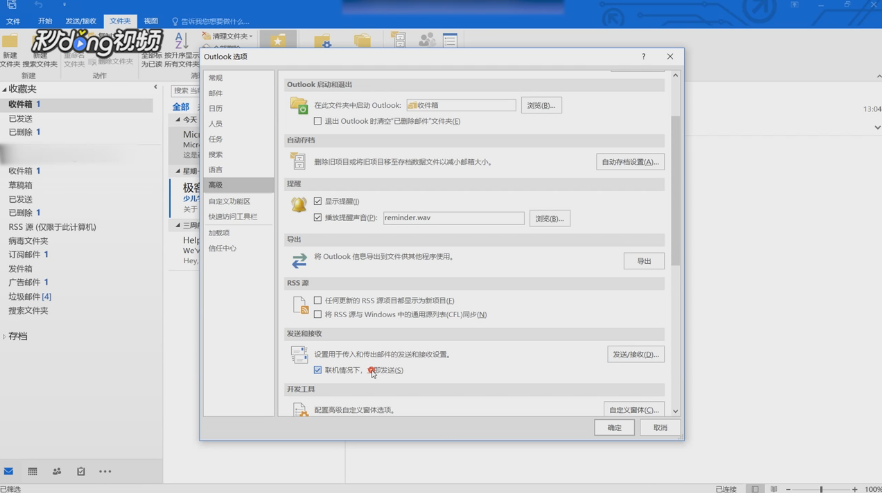Click the dialog vertical scrollbar thumb
The height and width of the screenshot is (493, 882).
coord(676,190)
